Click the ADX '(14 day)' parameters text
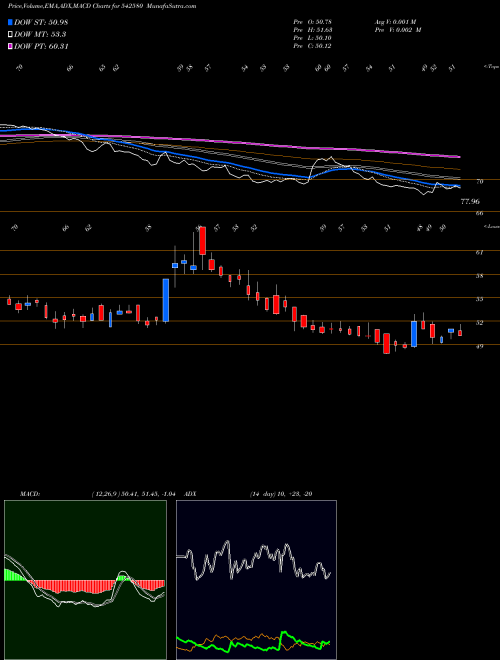The height and width of the screenshot is (660, 500). tap(263, 494)
